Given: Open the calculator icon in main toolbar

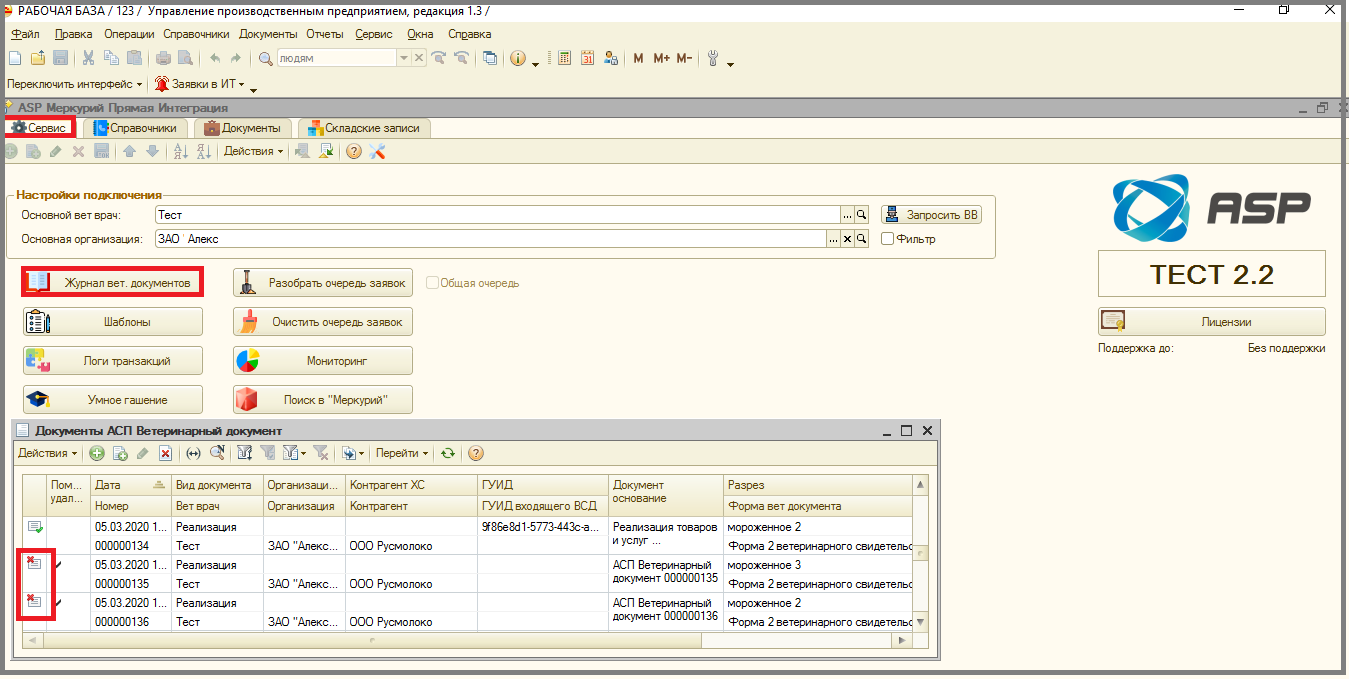Looking at the screenshot, I should 564,58.
